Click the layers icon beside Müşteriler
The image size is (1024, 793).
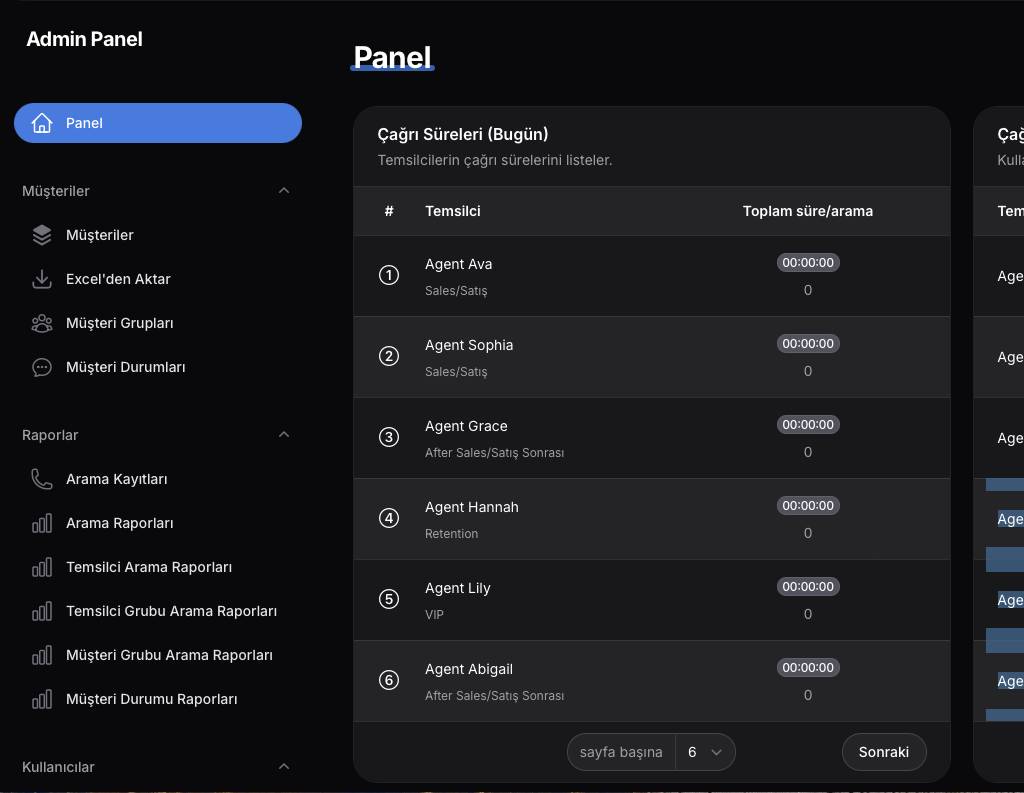click(x=42, y=235)
